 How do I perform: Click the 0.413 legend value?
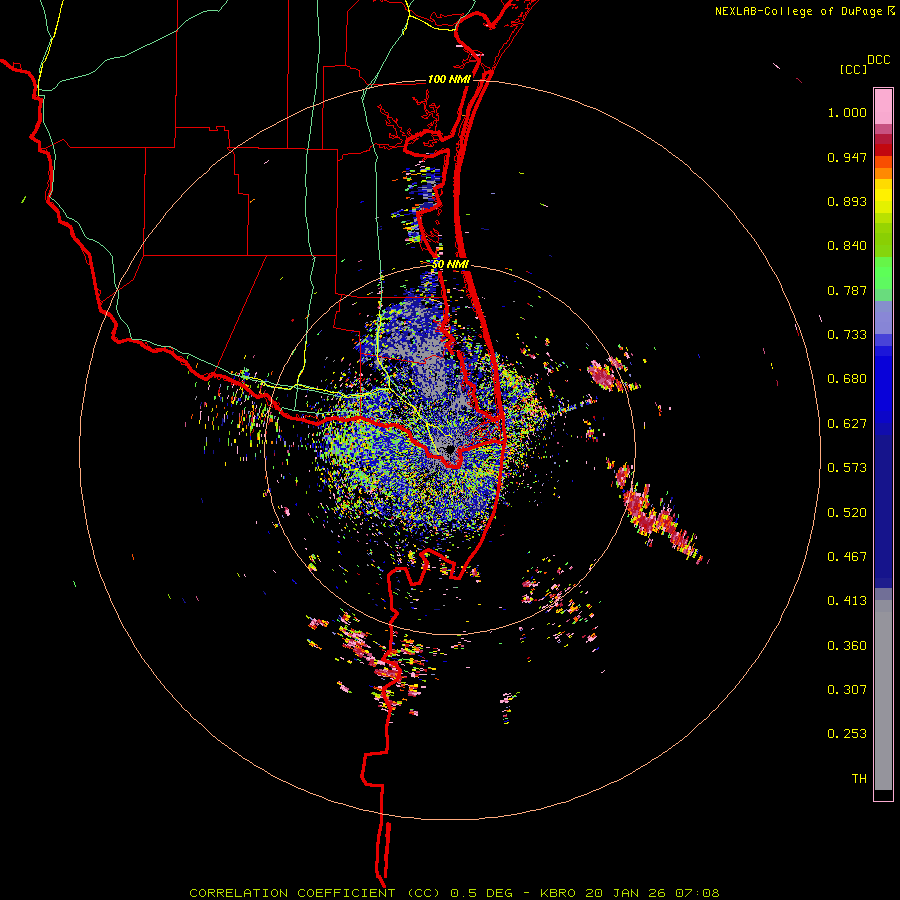click(847, 601)
